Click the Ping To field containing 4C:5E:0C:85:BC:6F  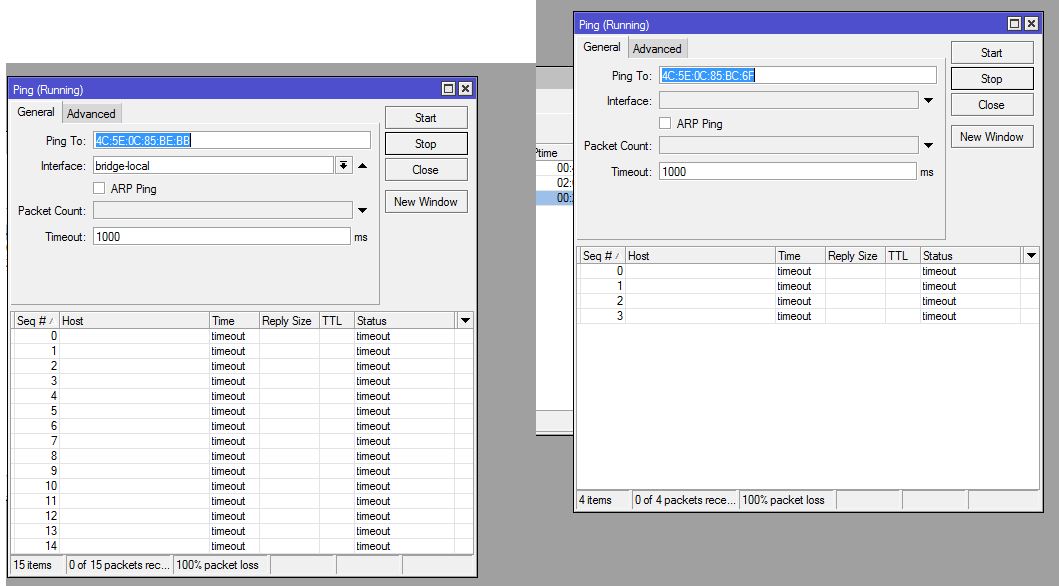pos(797,75)
